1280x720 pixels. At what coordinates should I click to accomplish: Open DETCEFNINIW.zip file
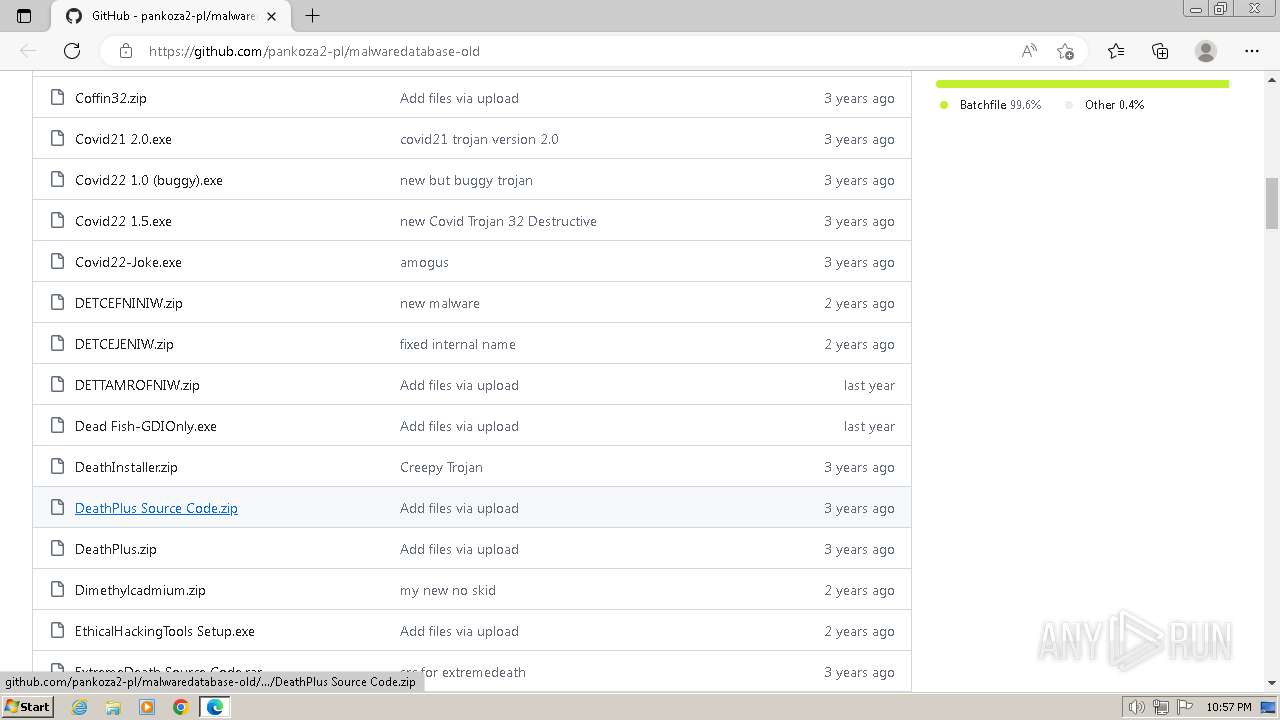click(x=129, y=303)
